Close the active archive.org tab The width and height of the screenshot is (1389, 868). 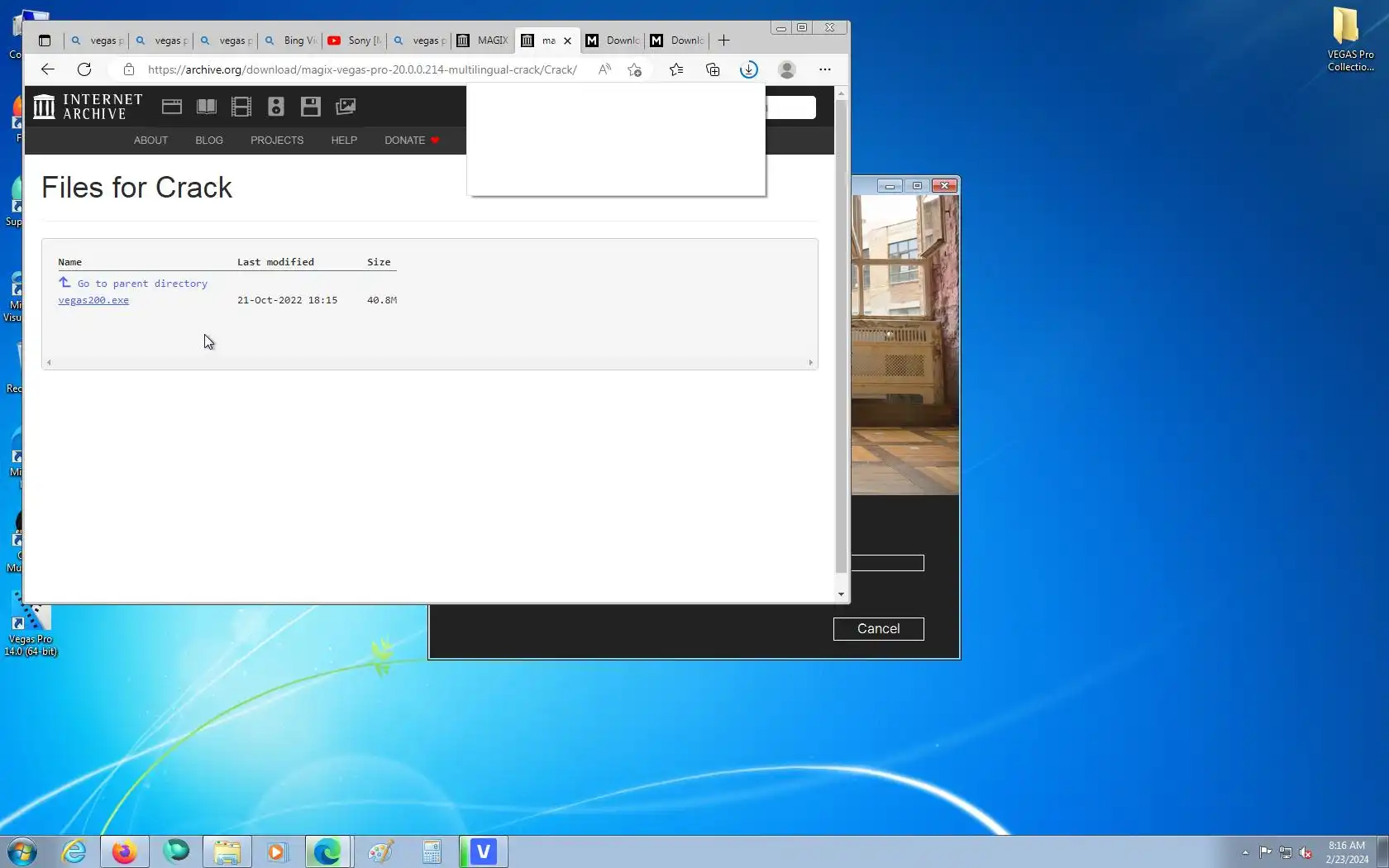[568, 41]
